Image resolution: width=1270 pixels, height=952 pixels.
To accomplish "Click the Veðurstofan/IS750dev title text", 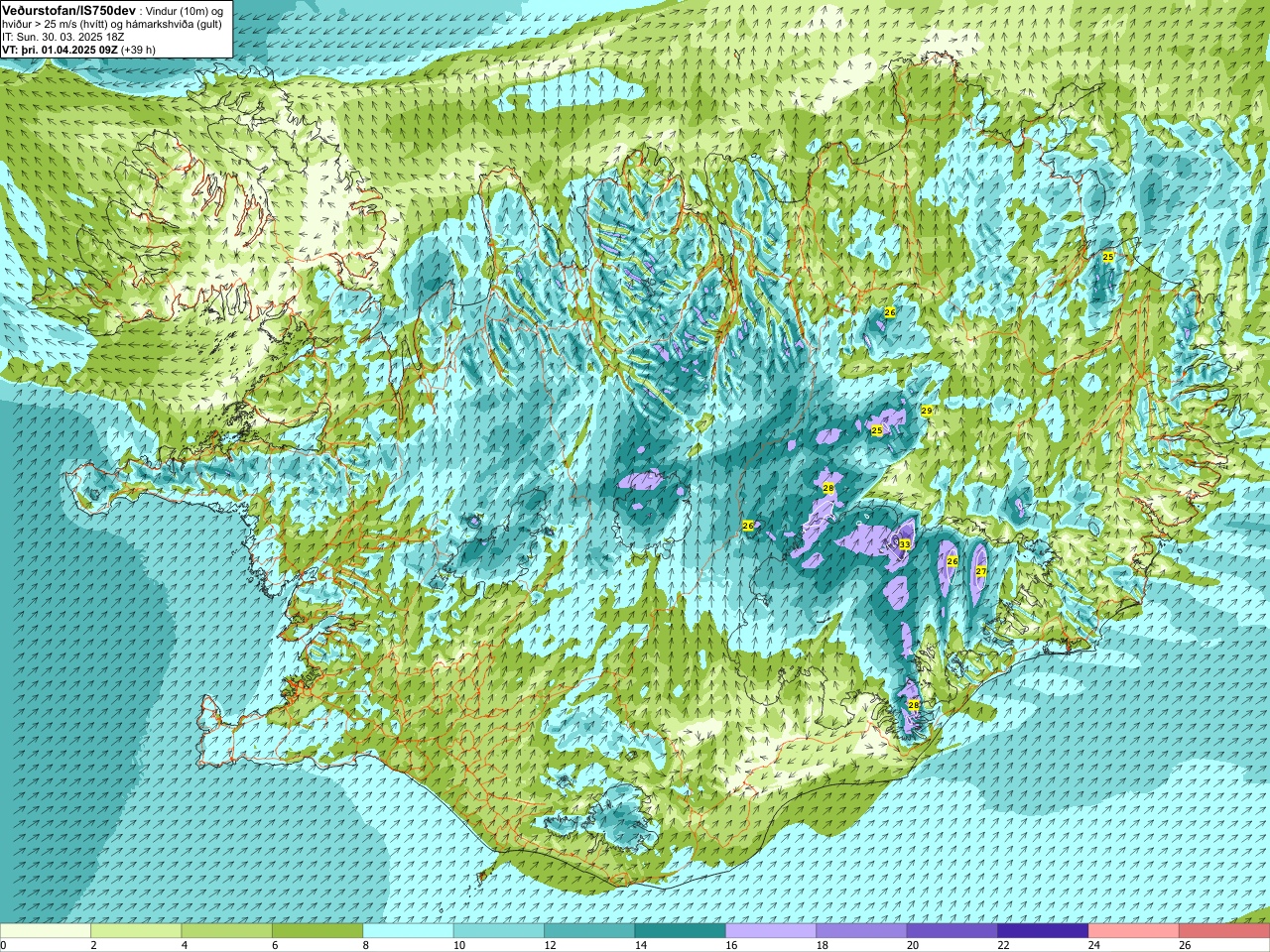I will (x=68, y=10).
